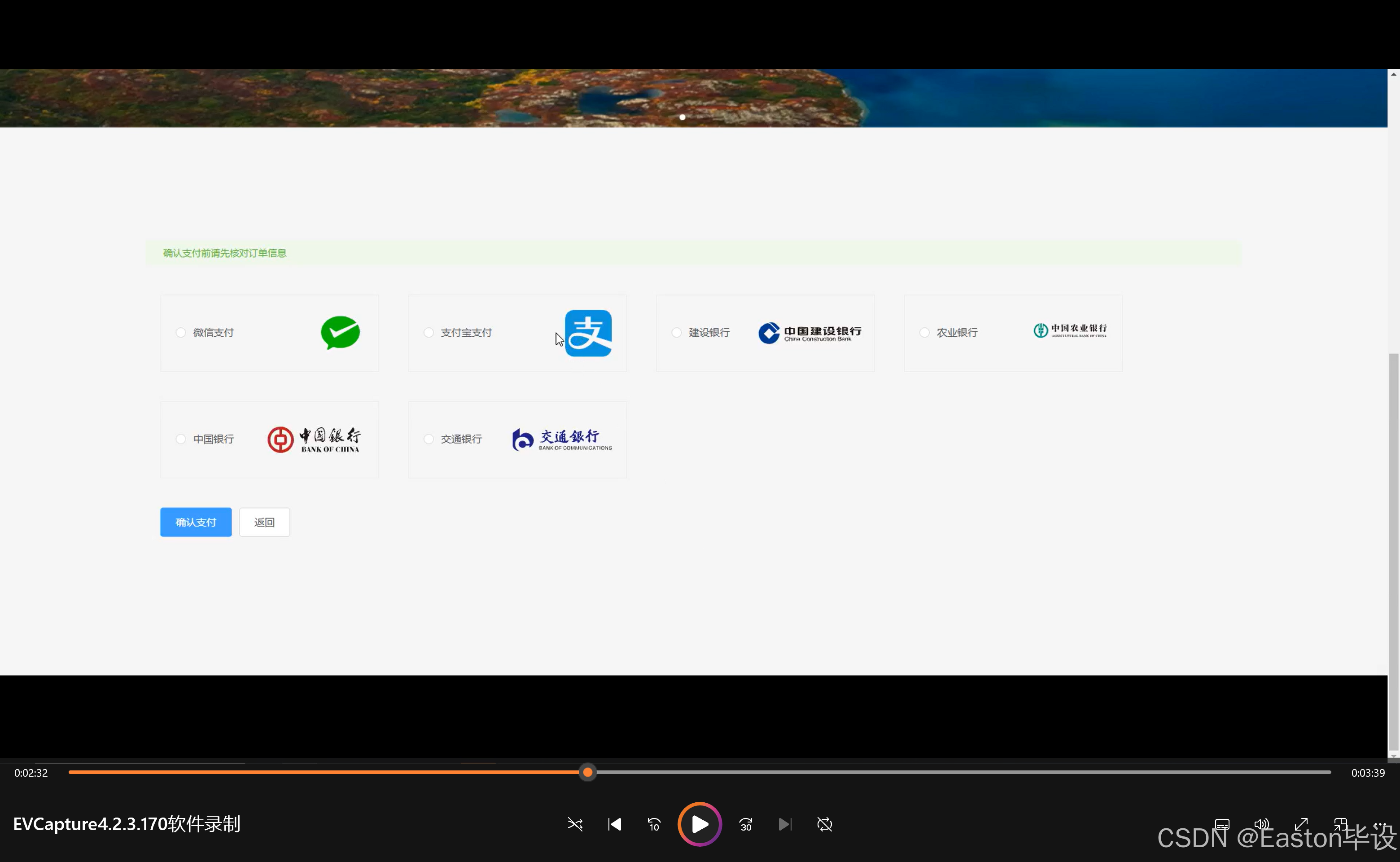The height and width of the screenshot is (862, 1400).
Task: Click the EVCapture4.2.3.170软件录制 video title
Action: (127, 824)
